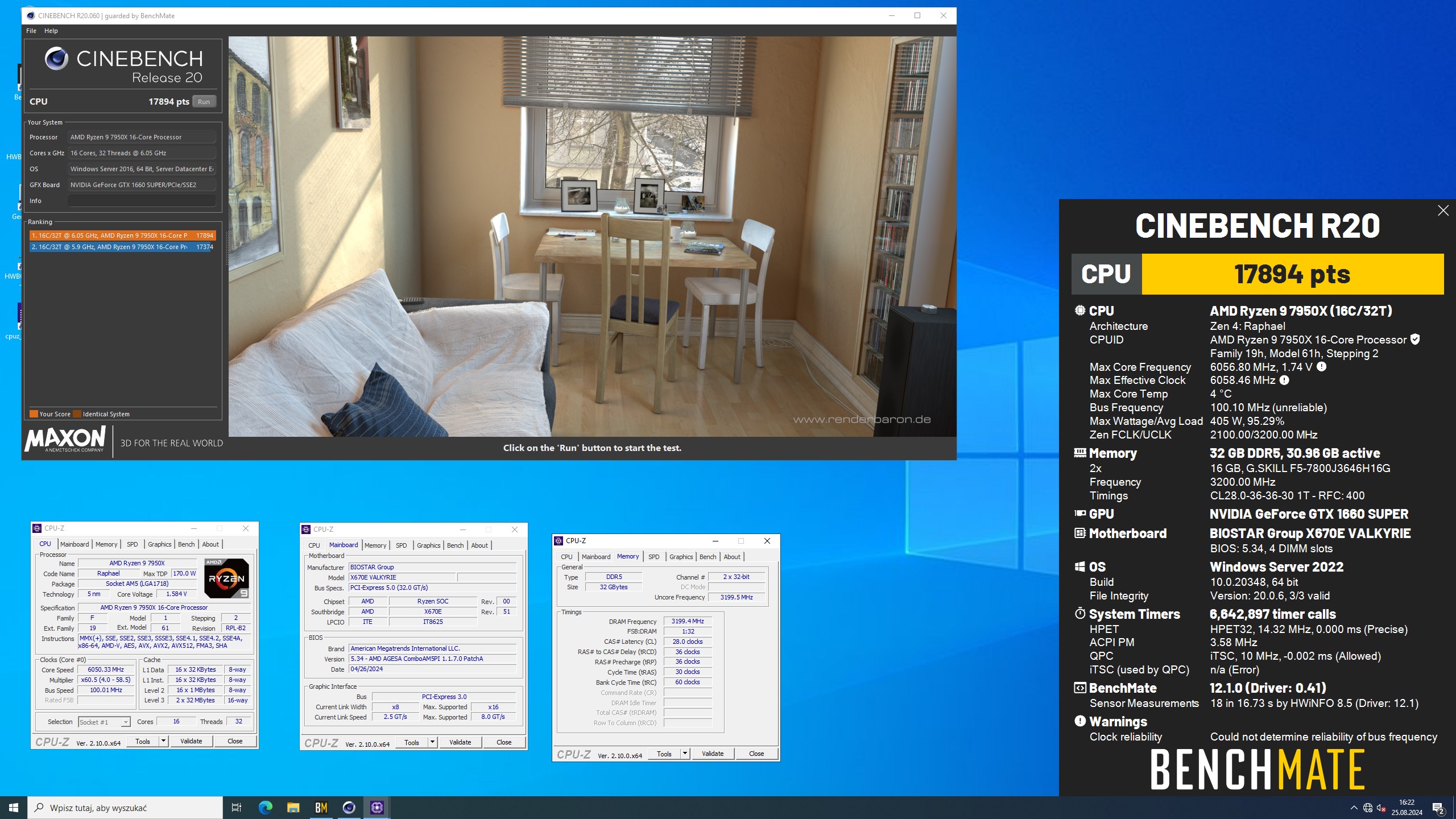
Task: Open the File menu in Cinebench
Action: [31, 31]
